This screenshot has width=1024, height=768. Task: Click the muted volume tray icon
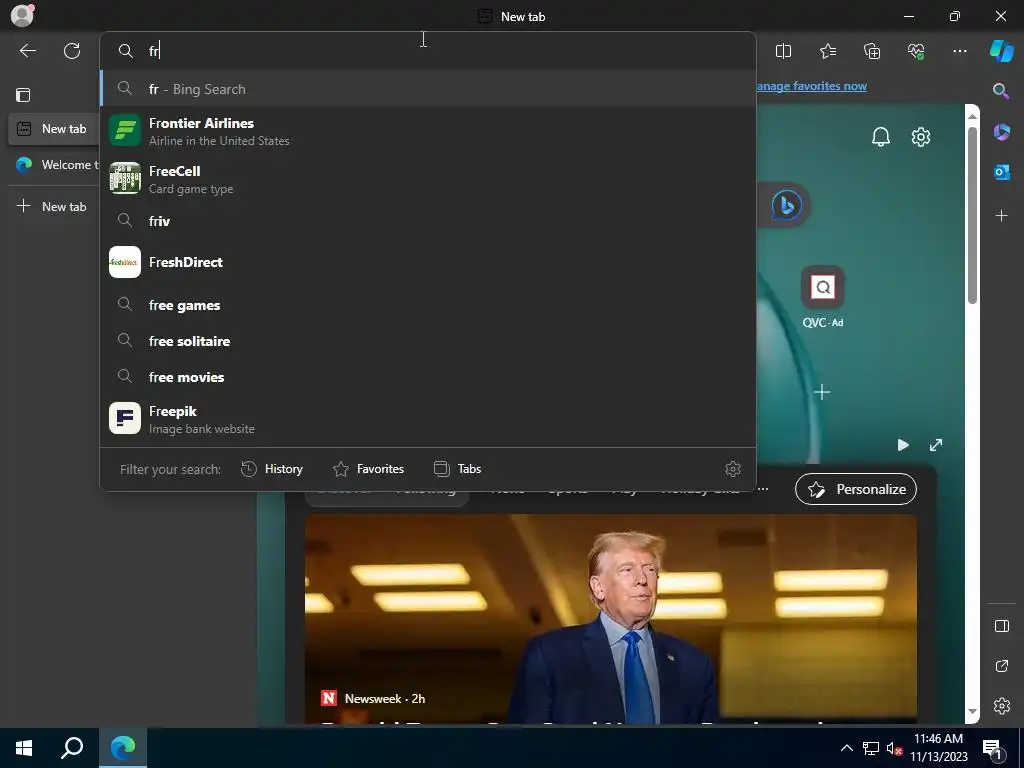click(x=893, y=748)
